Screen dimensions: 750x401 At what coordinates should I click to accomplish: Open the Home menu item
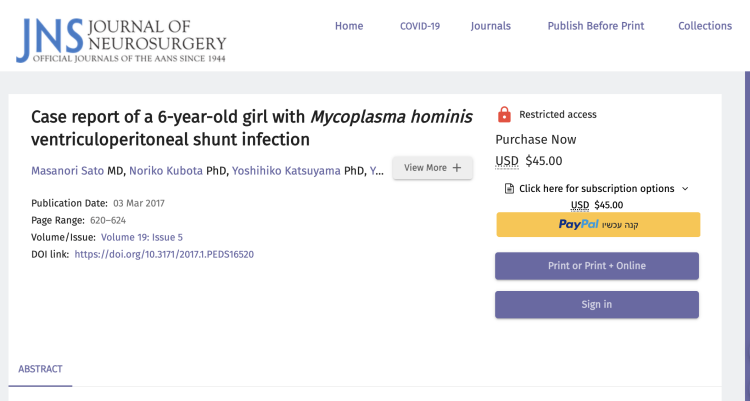pos(349,26)
